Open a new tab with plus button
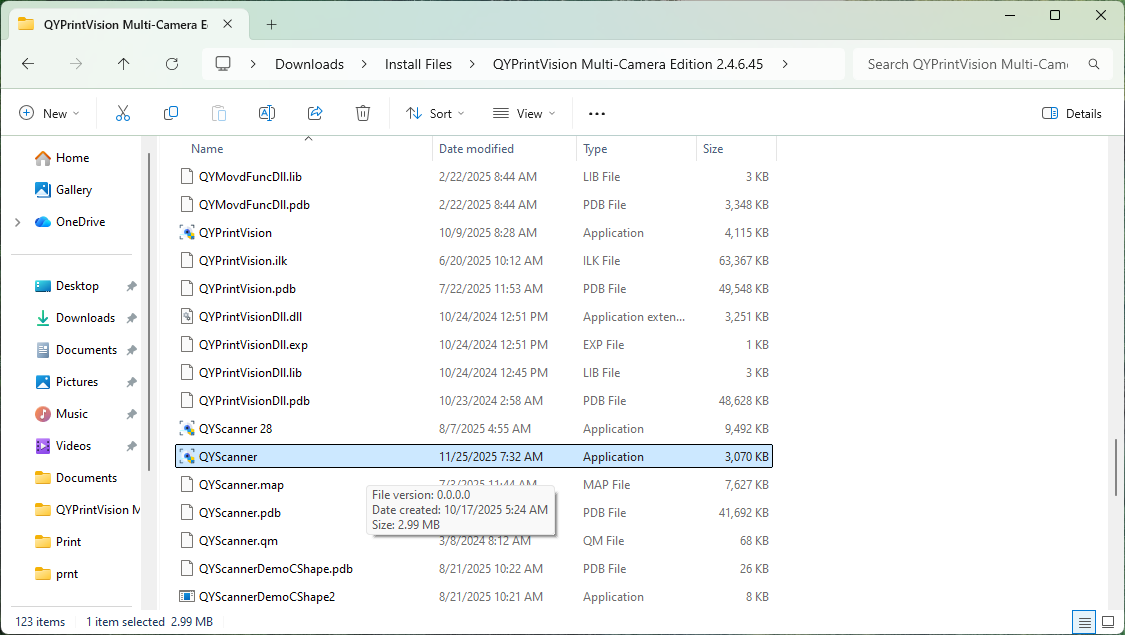The width and height of the screenshot is (1125, 635). [272, 24]
